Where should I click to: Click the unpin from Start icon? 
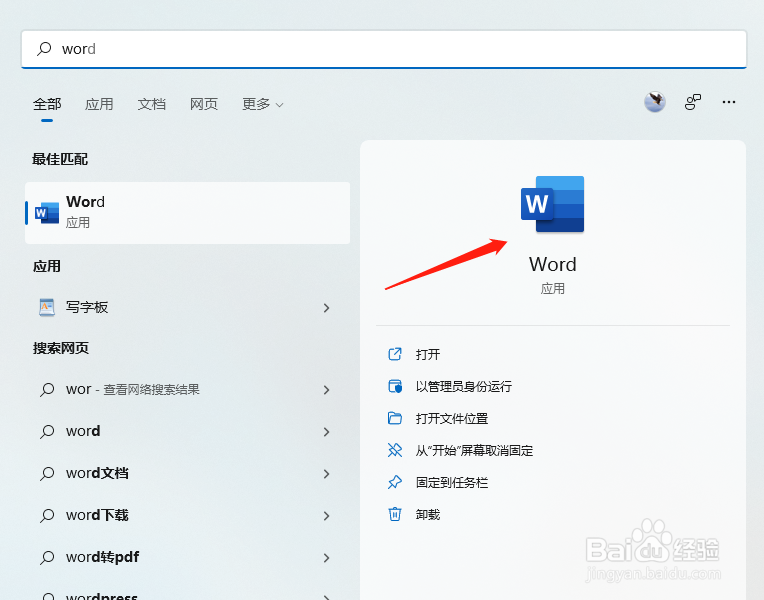395,450
